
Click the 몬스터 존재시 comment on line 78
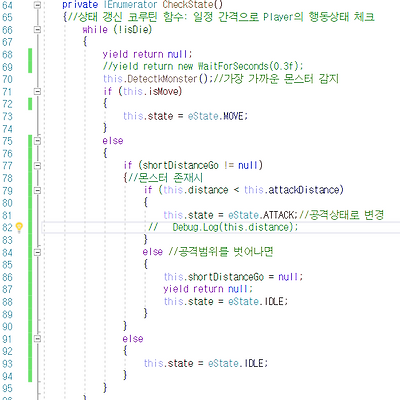[x=166, y=178]
